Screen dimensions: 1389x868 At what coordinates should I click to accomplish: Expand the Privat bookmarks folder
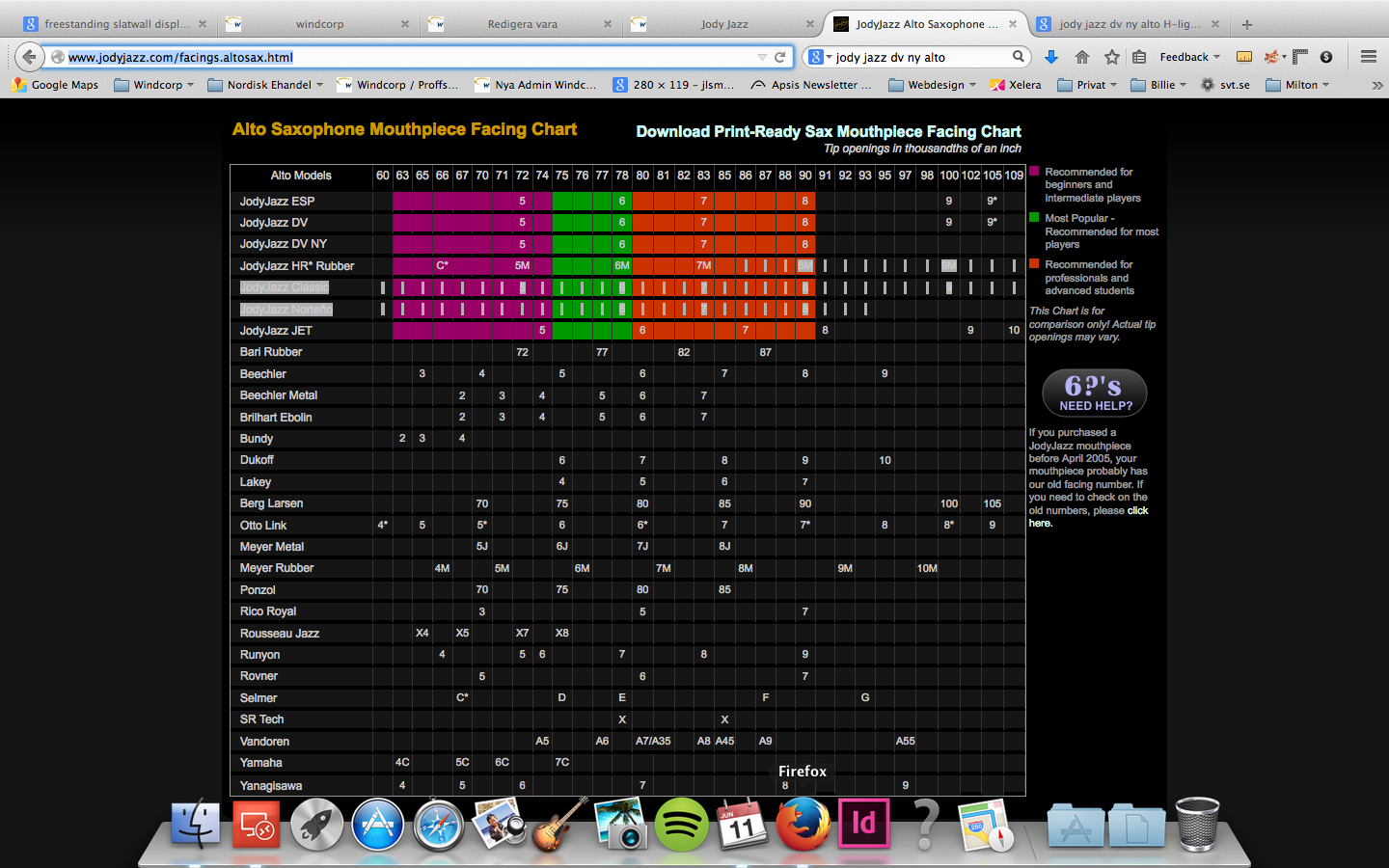1087,85
